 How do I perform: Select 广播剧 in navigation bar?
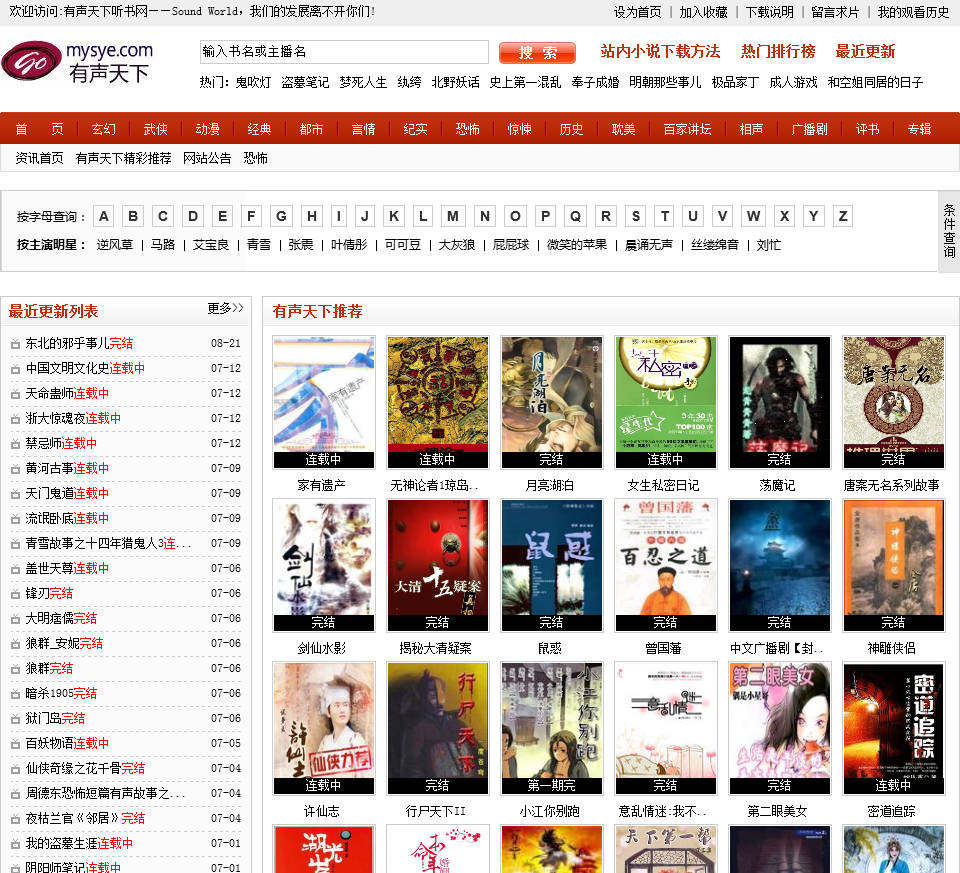click(809, 129)
